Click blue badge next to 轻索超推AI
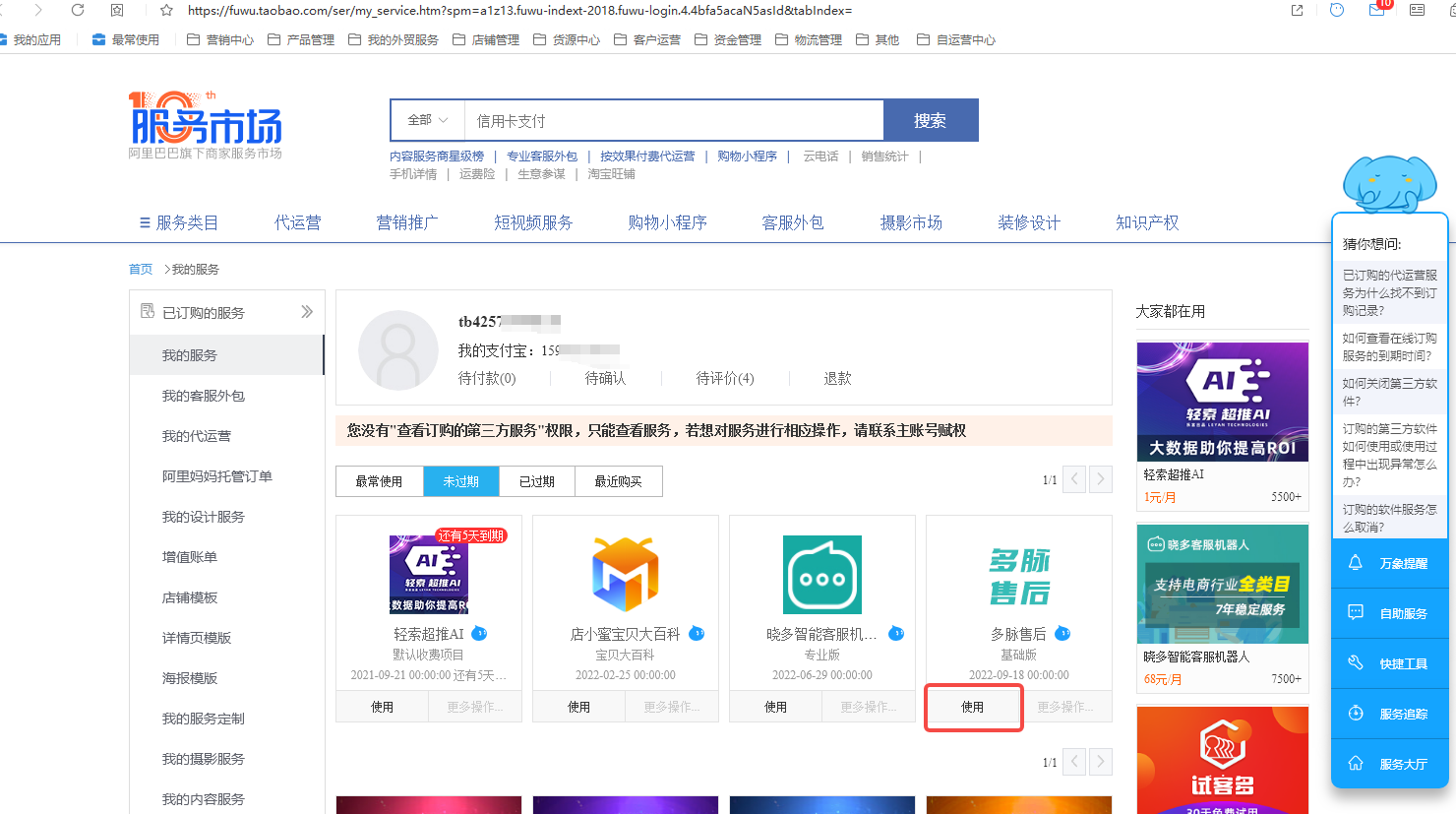This screenshot has height=814, width=1456. point(479,633)
